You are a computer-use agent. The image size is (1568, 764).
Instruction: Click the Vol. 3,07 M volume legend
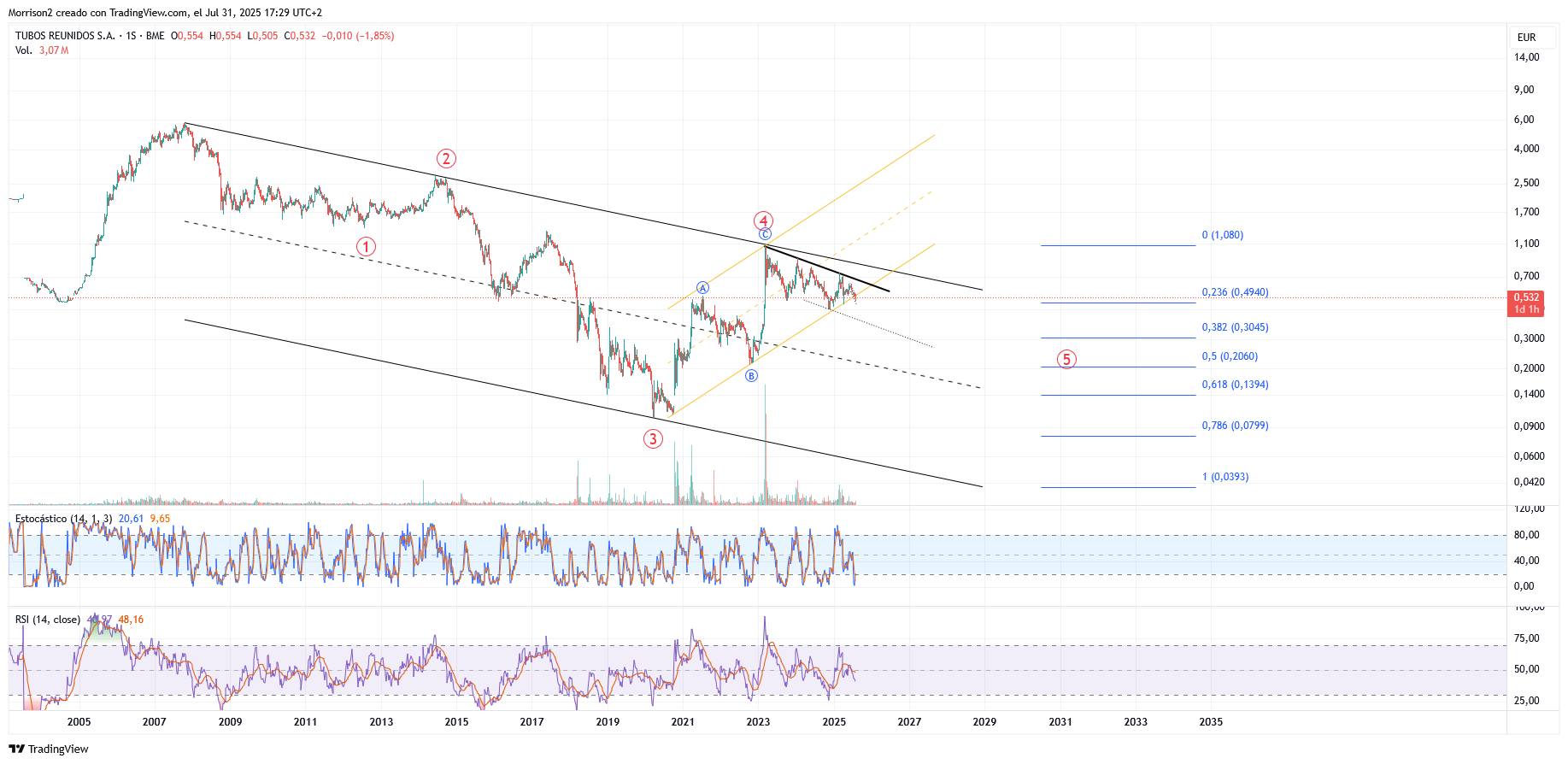coord(42,50)
